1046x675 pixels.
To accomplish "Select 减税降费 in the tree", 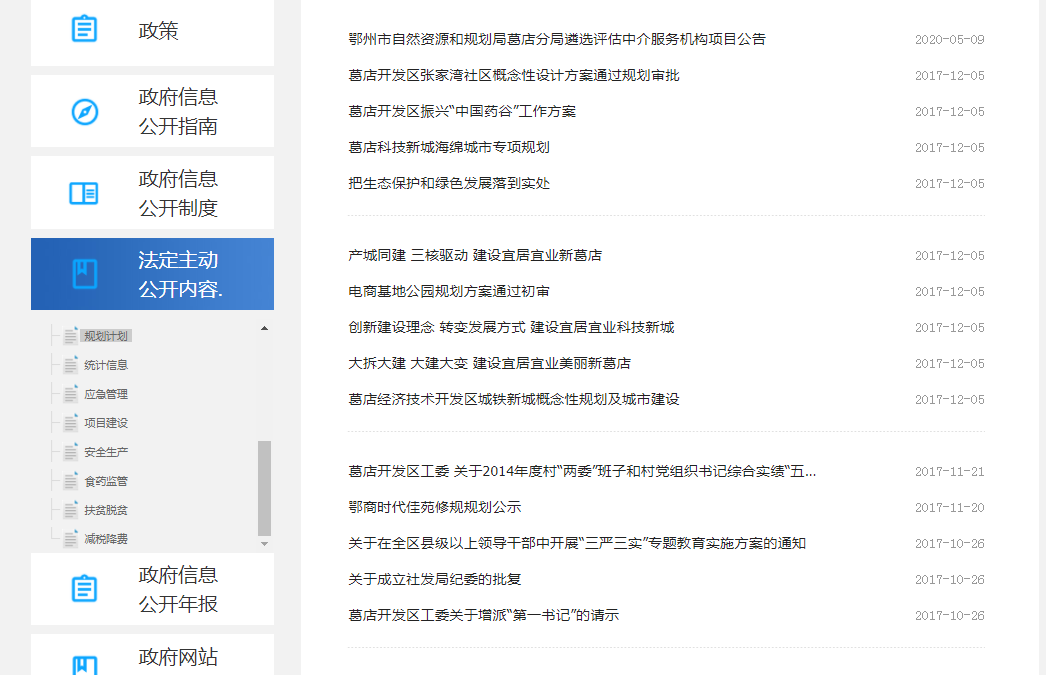I will tap(106, 539).
